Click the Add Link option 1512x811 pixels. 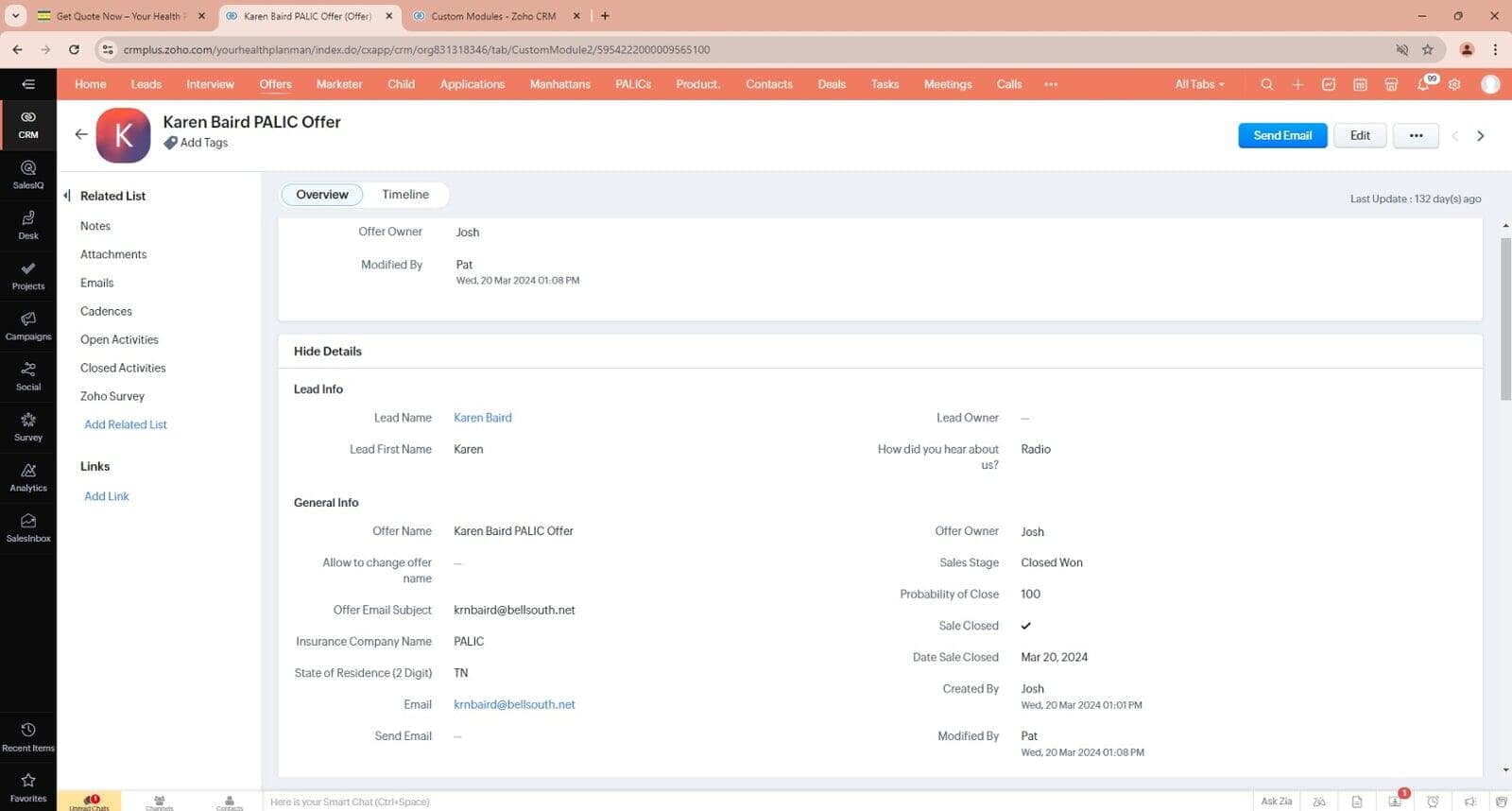coord(106,496)
